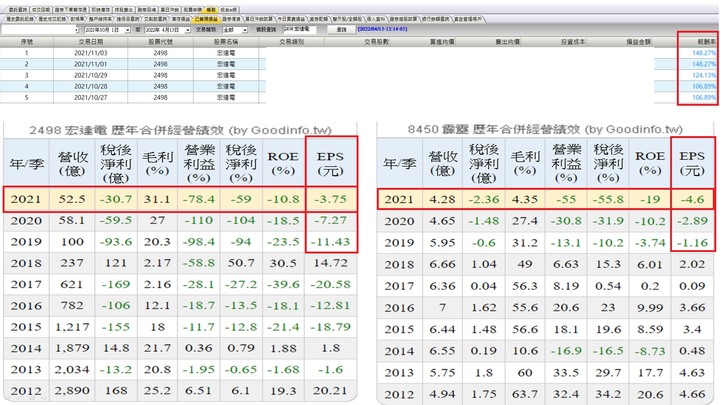Open the 持股賣出 tab
Image resolution: width=720 pixels, height=405 pixels.
124,10
